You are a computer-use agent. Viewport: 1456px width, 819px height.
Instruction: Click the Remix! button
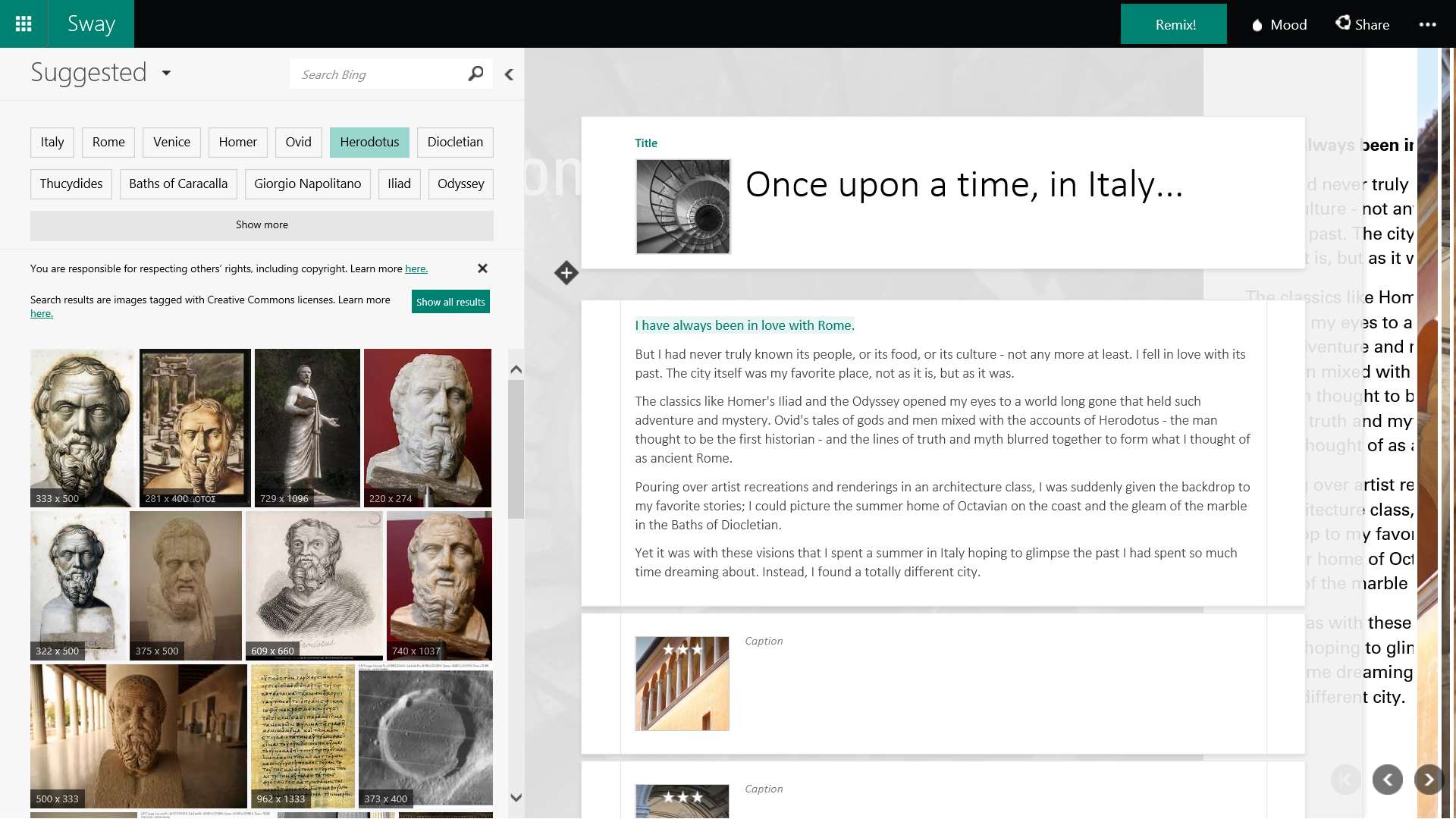coord(1174,24)
